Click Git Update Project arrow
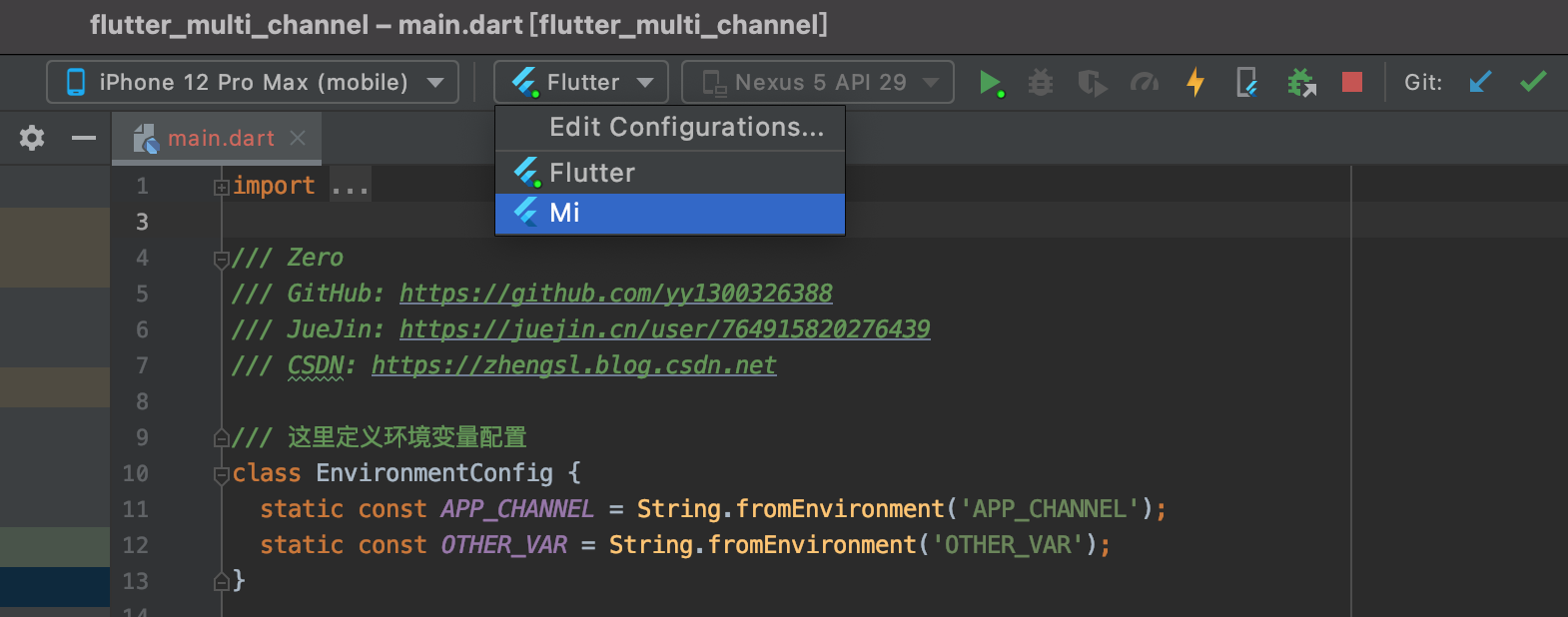The height and width of the screenshot is (617, 1568). [x=1480, y=82]
